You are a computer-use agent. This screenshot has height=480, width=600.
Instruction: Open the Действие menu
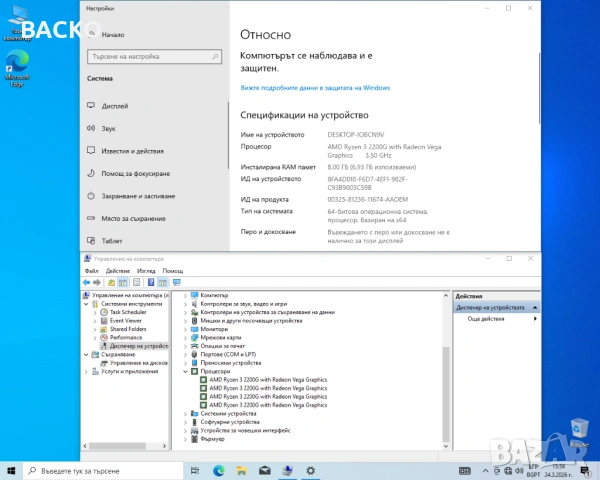click(117, 270)
